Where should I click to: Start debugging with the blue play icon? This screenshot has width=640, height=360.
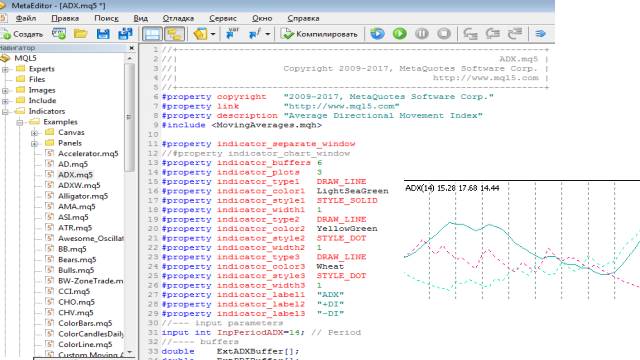click(377, 34)
